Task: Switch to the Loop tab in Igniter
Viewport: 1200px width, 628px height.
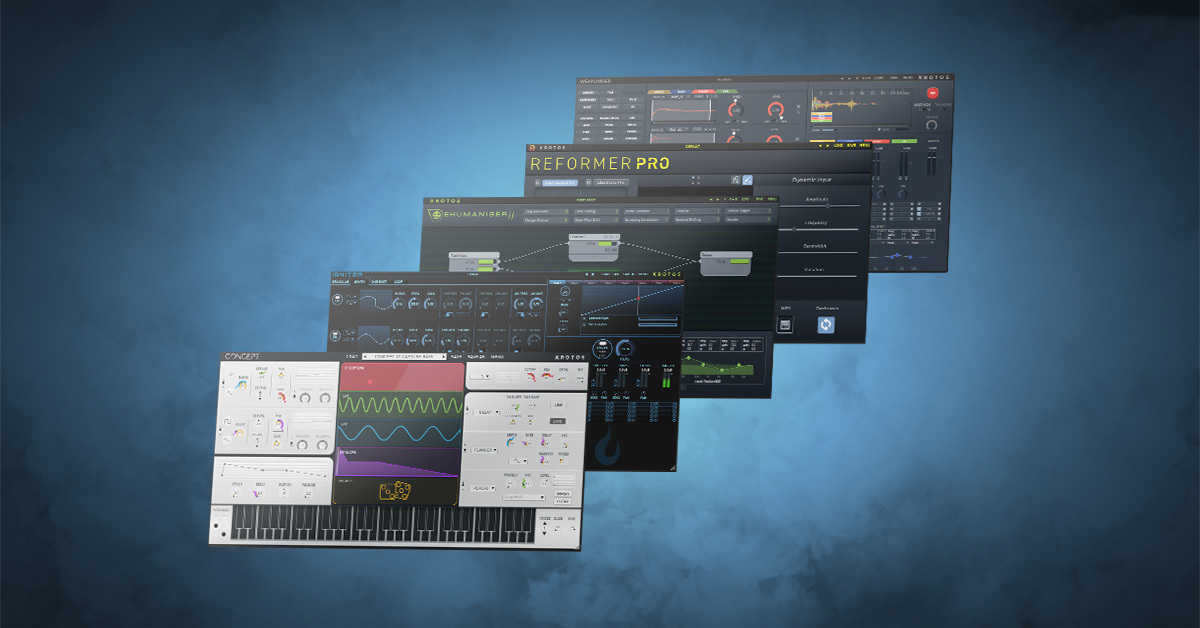Action: tap(398, 282)
